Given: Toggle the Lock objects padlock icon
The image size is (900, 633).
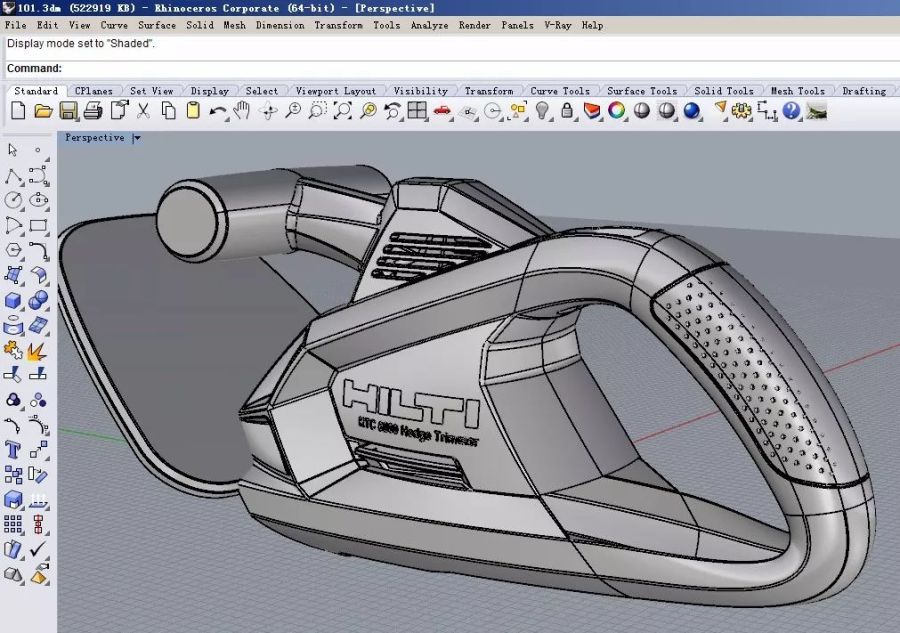Looking at the screenshot, I should point(567,111).
